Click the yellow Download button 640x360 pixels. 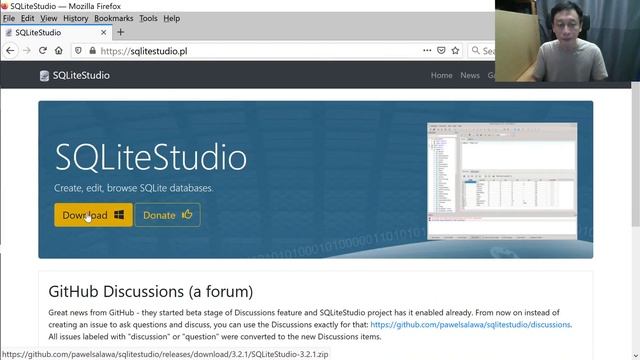[x=93, y=215]
